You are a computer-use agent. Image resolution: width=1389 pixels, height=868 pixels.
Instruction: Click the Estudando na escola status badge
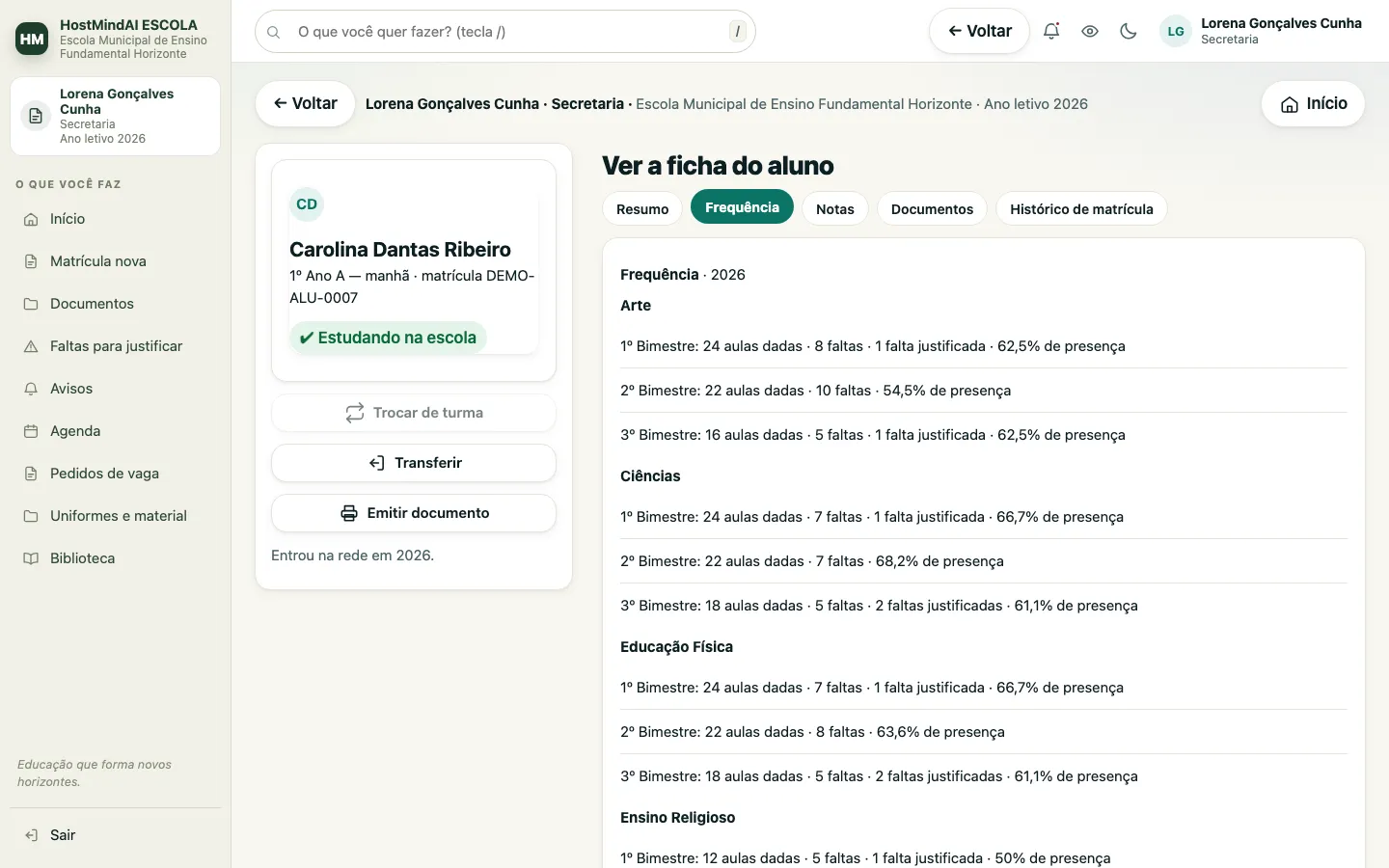(388, 338)
